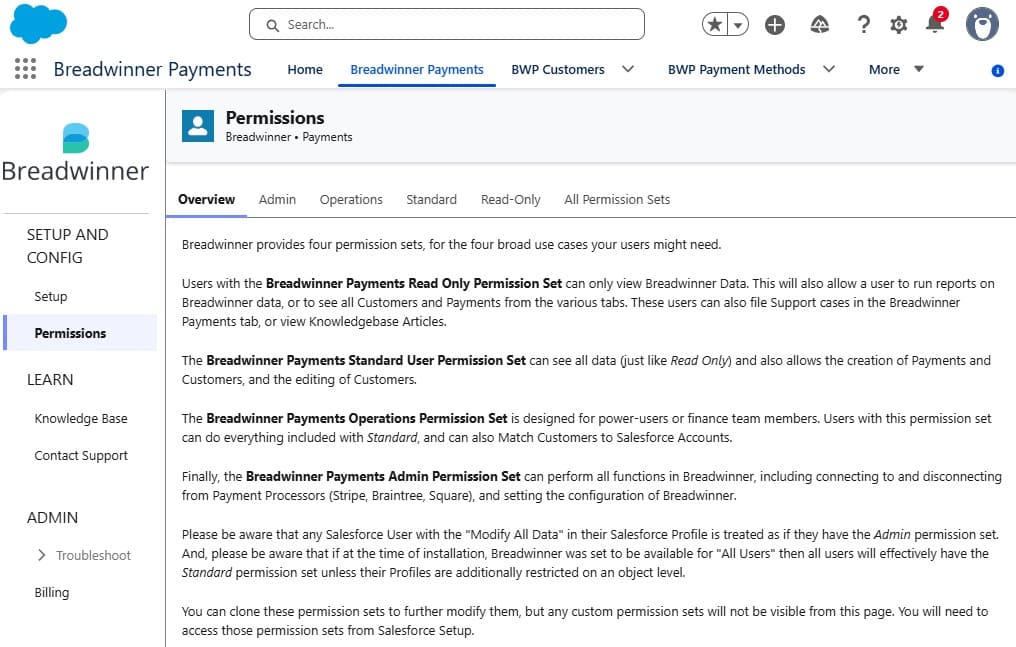Open Knowledge Base in the sidebar
Screen dimensions: 1016x647
pyautogui.click(x=81, y=418)
